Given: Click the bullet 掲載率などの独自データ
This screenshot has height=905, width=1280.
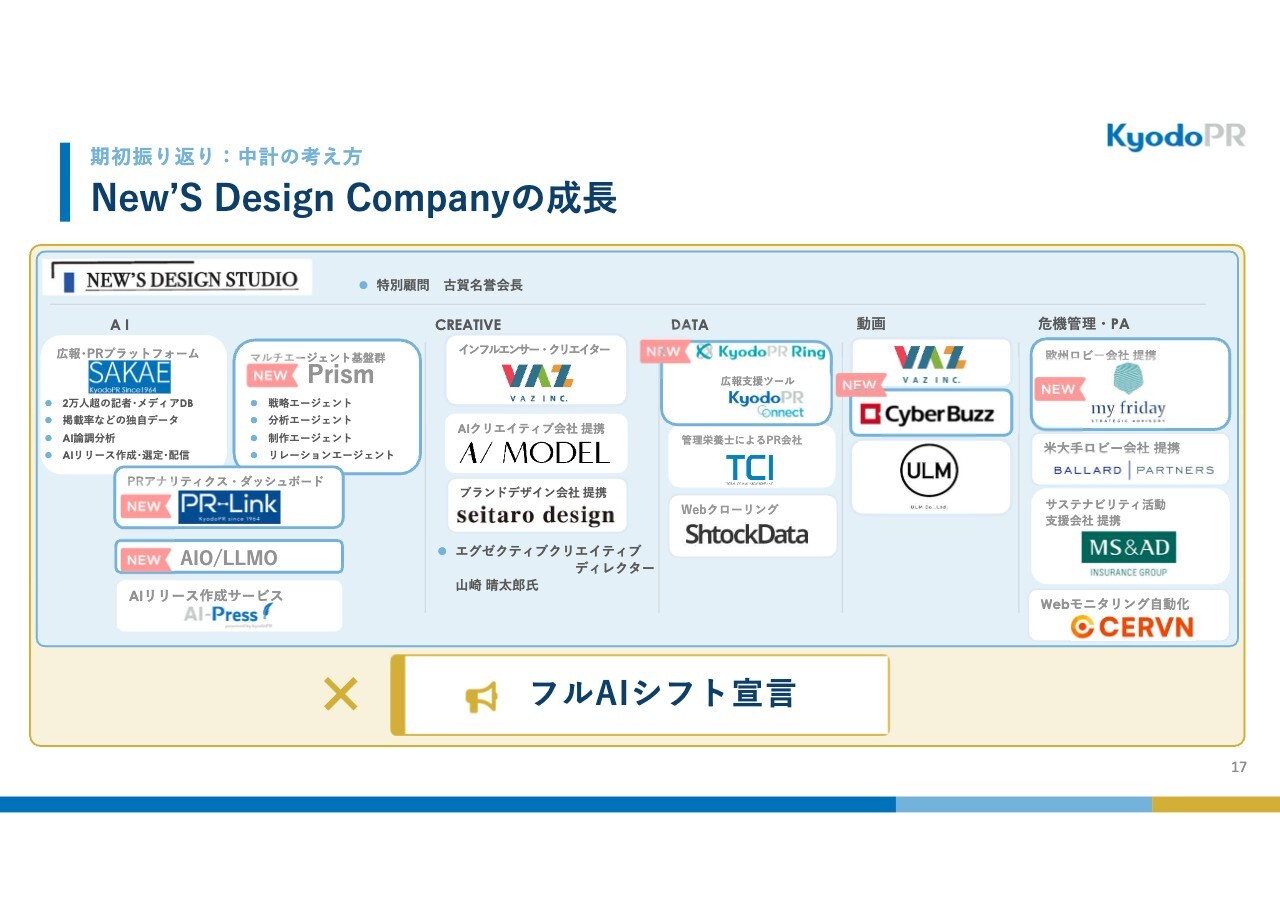Looking at the screenshot, I should [x=120, y=420].
